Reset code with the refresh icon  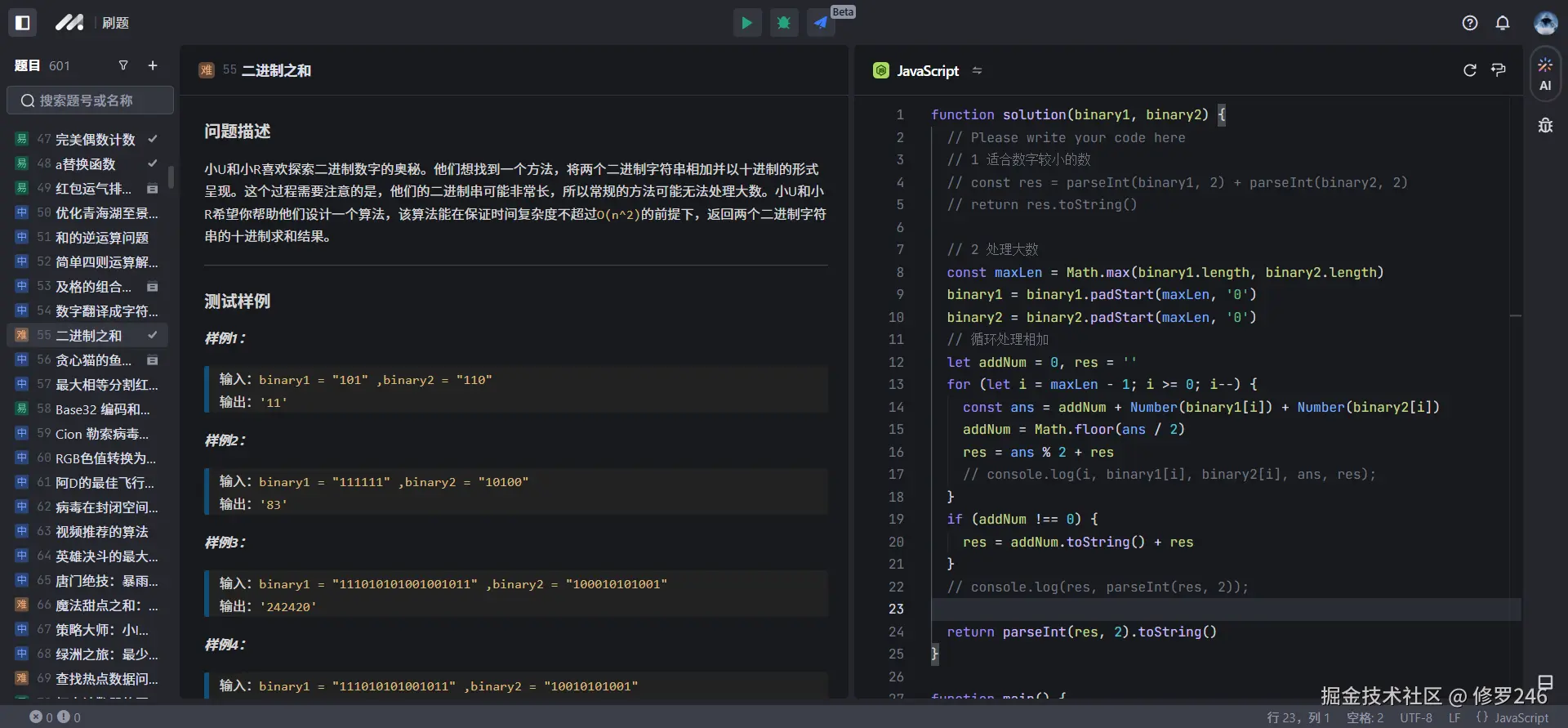coord(1470,70)
